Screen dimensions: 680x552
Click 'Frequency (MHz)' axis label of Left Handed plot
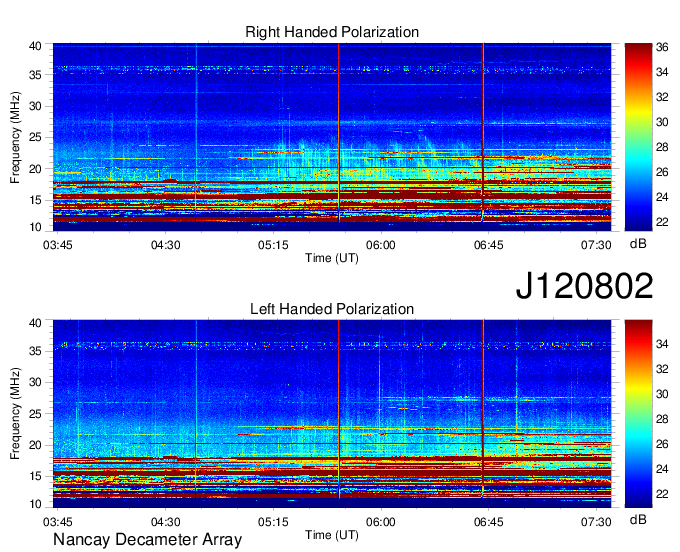[15, 414]
